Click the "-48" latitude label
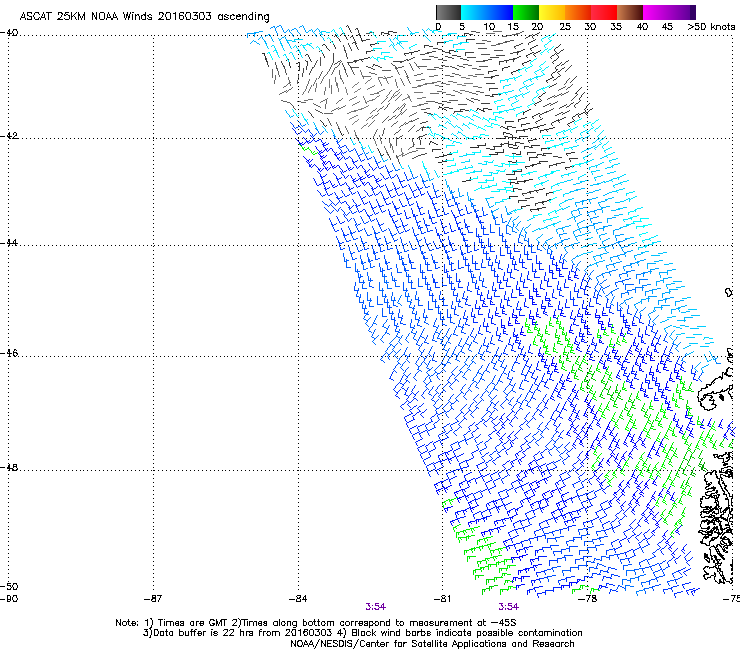This screenshot has width=740, height=650. pyautogui.click(x=9, y=468)
